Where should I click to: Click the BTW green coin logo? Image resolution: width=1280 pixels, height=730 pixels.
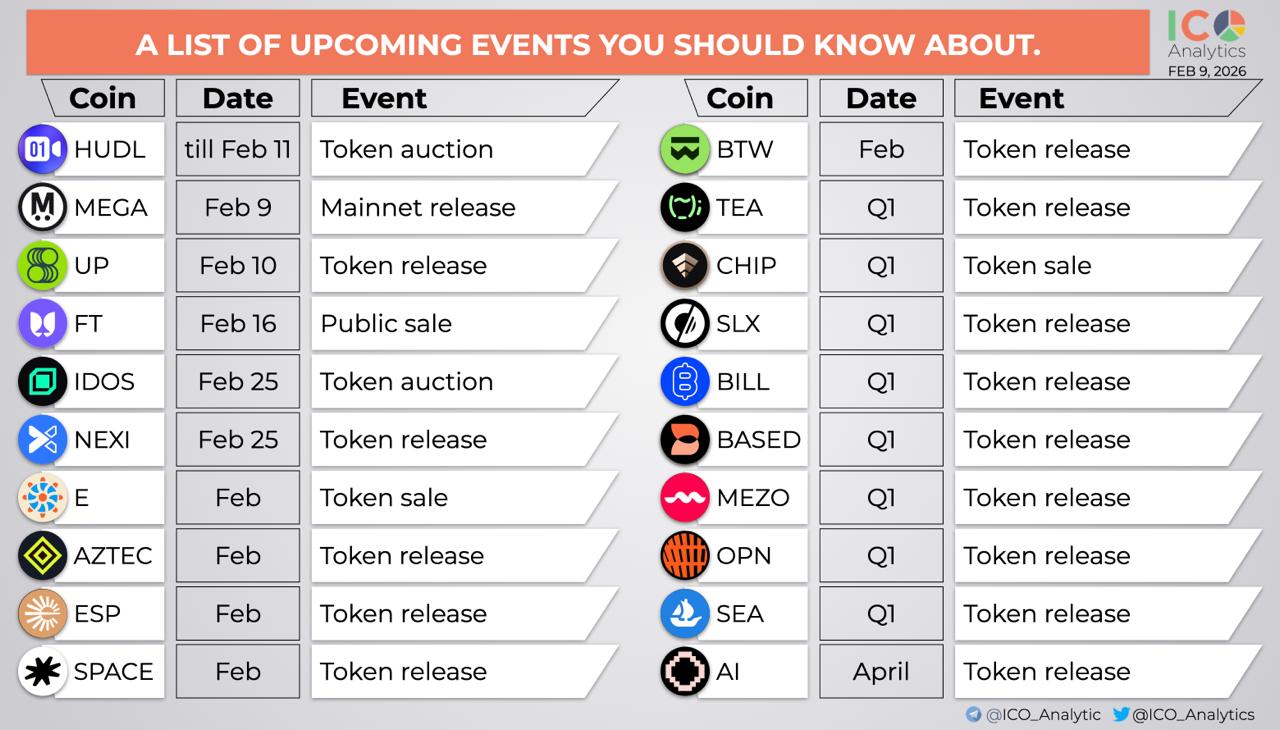tap(685, 150)
